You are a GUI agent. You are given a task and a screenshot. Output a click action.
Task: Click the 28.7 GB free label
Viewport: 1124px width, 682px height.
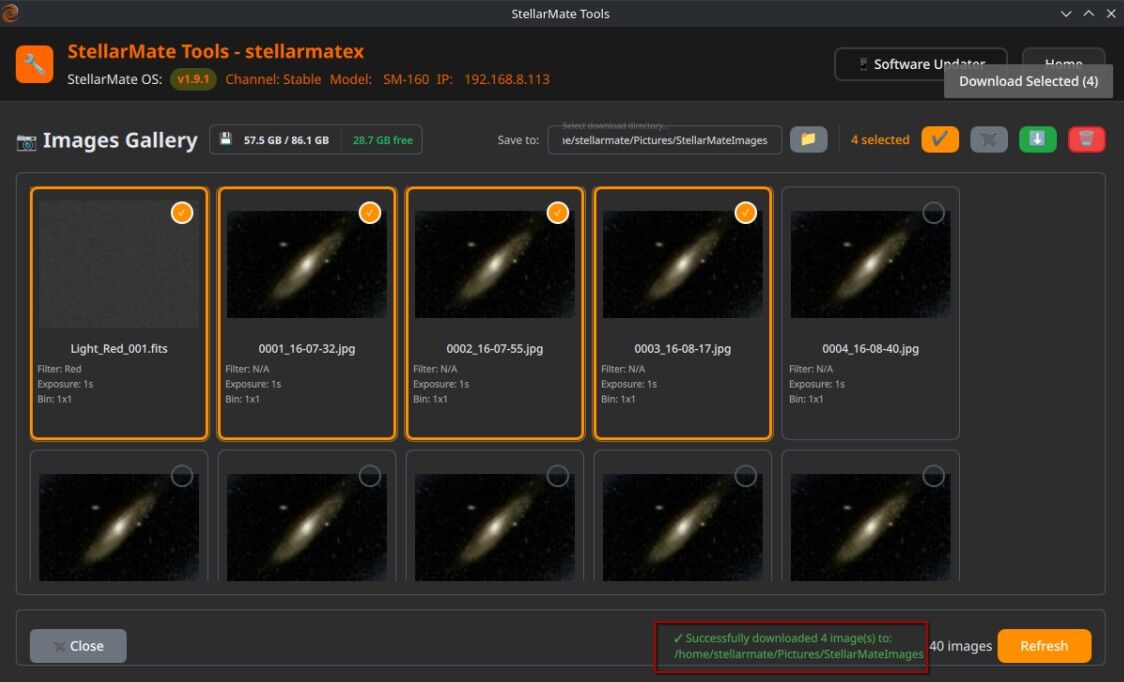click(x=382, y=140)
